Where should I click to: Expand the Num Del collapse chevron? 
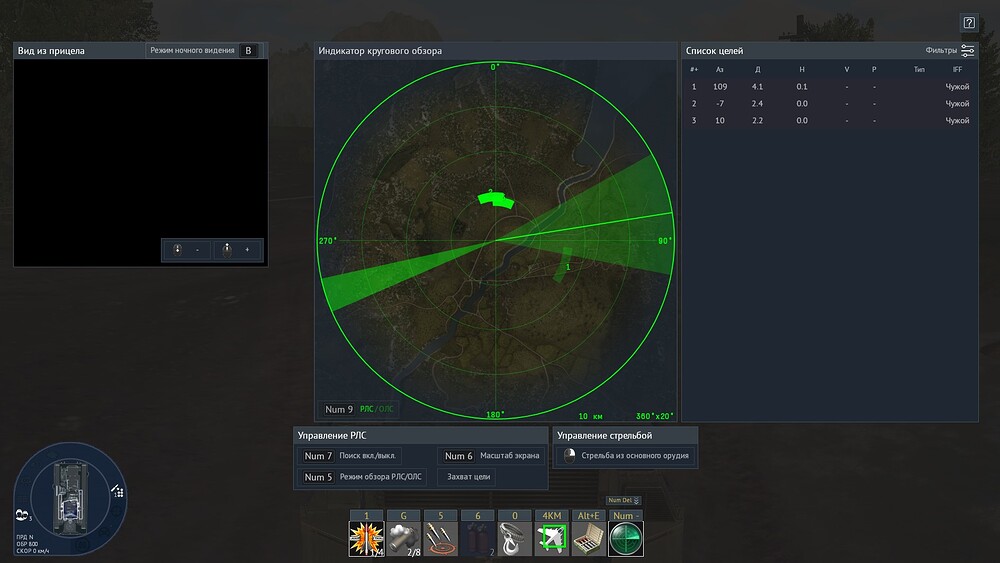click(x=636, y=501)
